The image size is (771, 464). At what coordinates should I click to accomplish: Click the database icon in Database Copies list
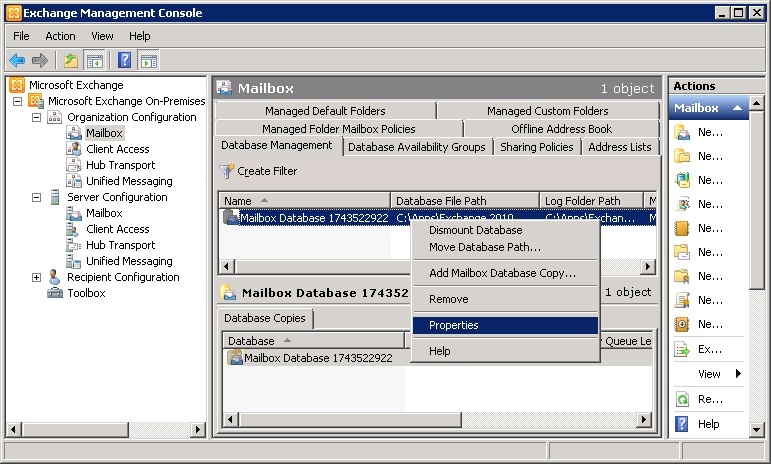tap(235, 357)
